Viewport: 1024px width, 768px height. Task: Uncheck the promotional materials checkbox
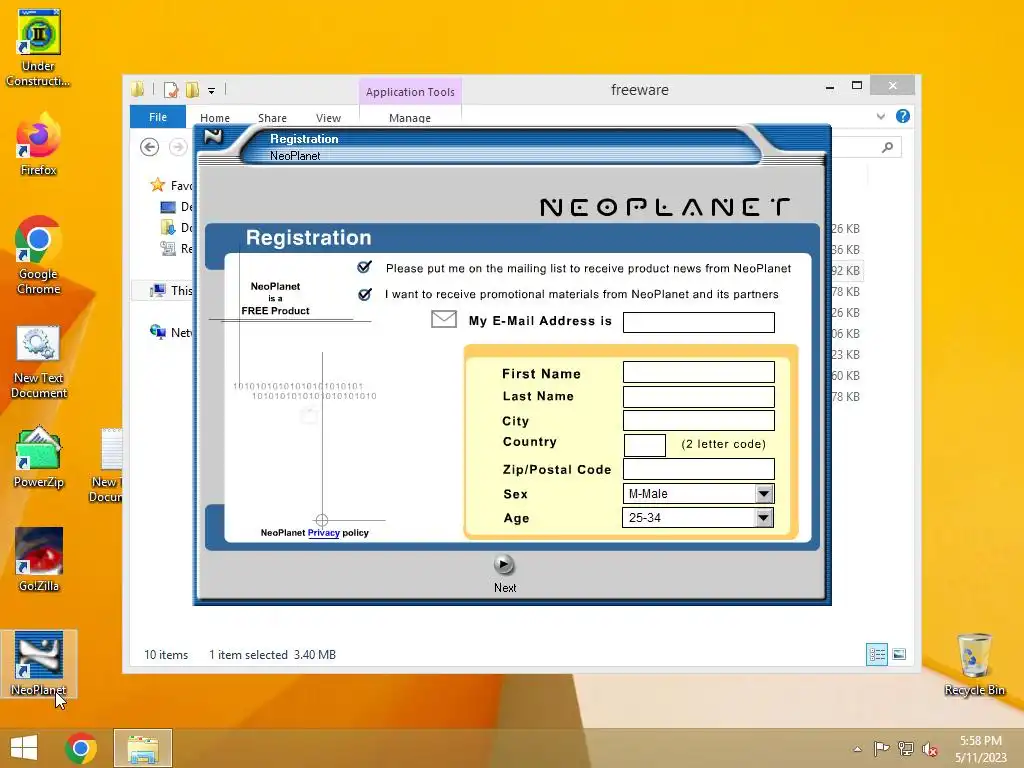tap(364, 294)
